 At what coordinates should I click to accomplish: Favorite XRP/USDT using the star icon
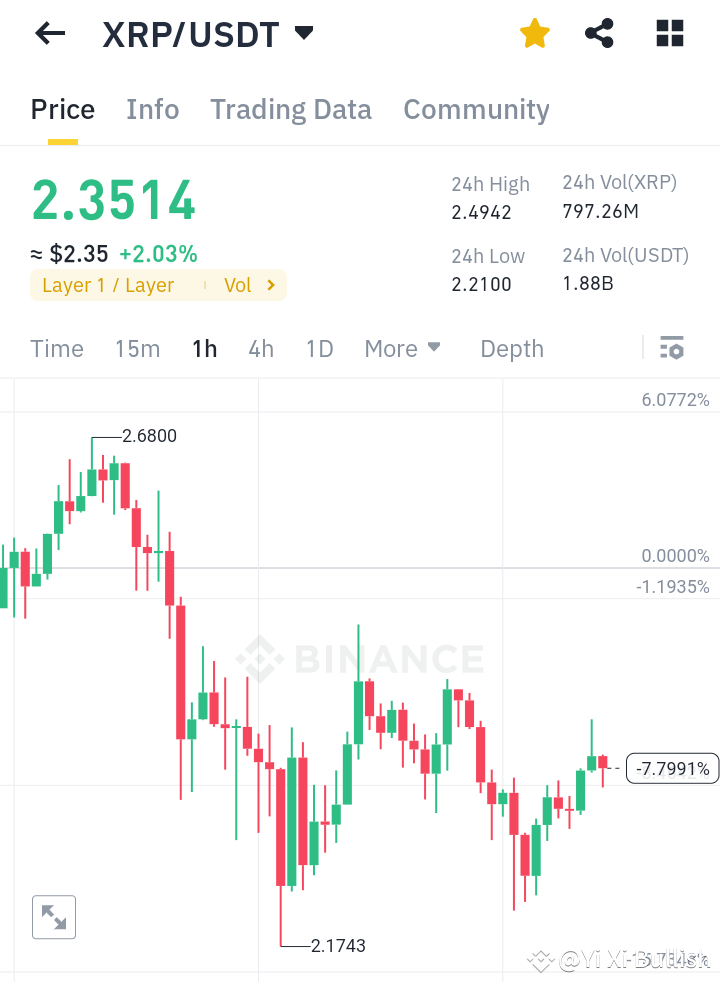(535, 33)
